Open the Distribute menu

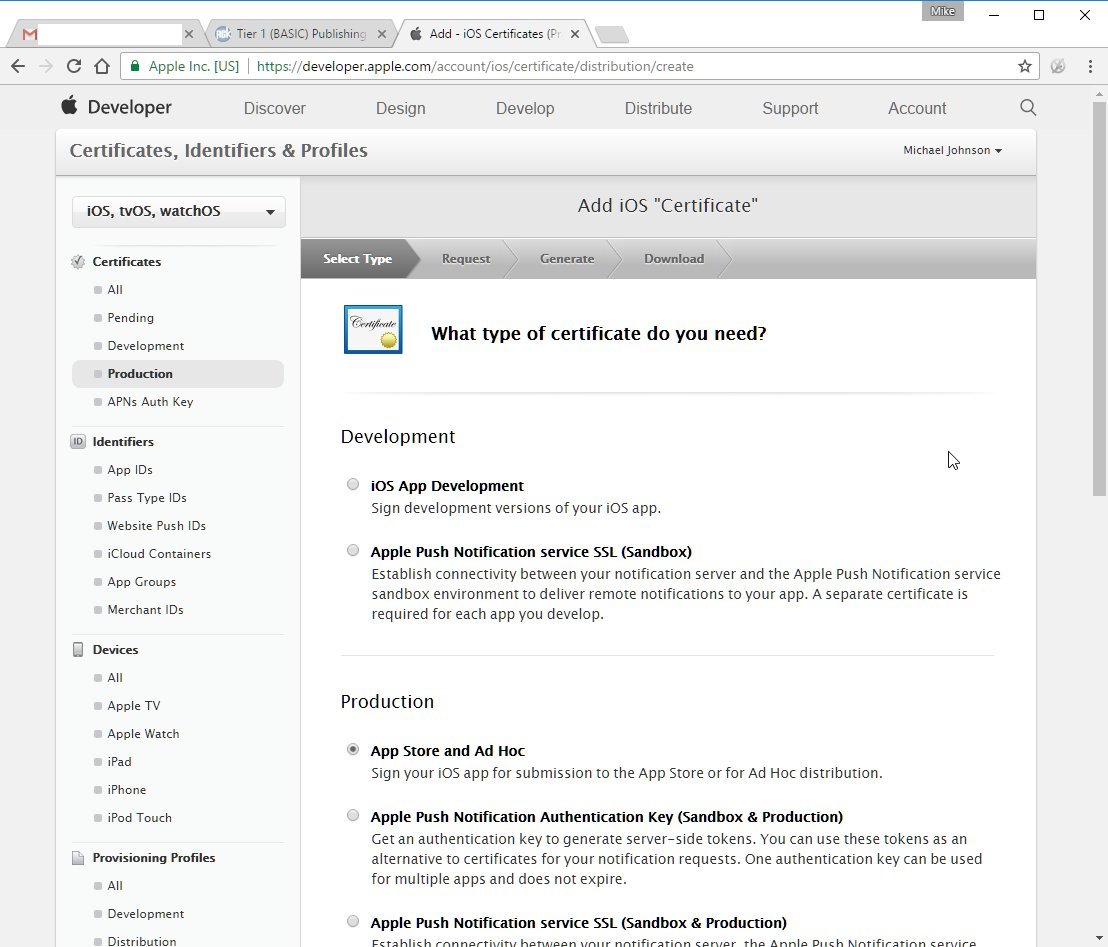pyautogui.click(x=658, y=108)
